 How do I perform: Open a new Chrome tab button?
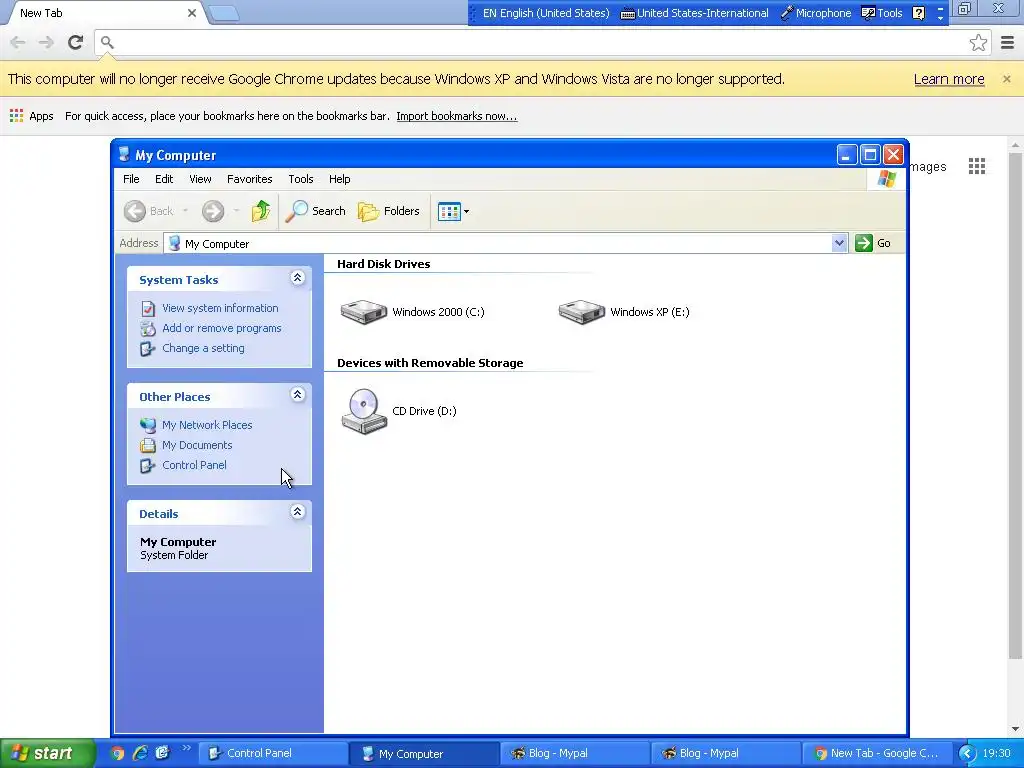point(224,14)
